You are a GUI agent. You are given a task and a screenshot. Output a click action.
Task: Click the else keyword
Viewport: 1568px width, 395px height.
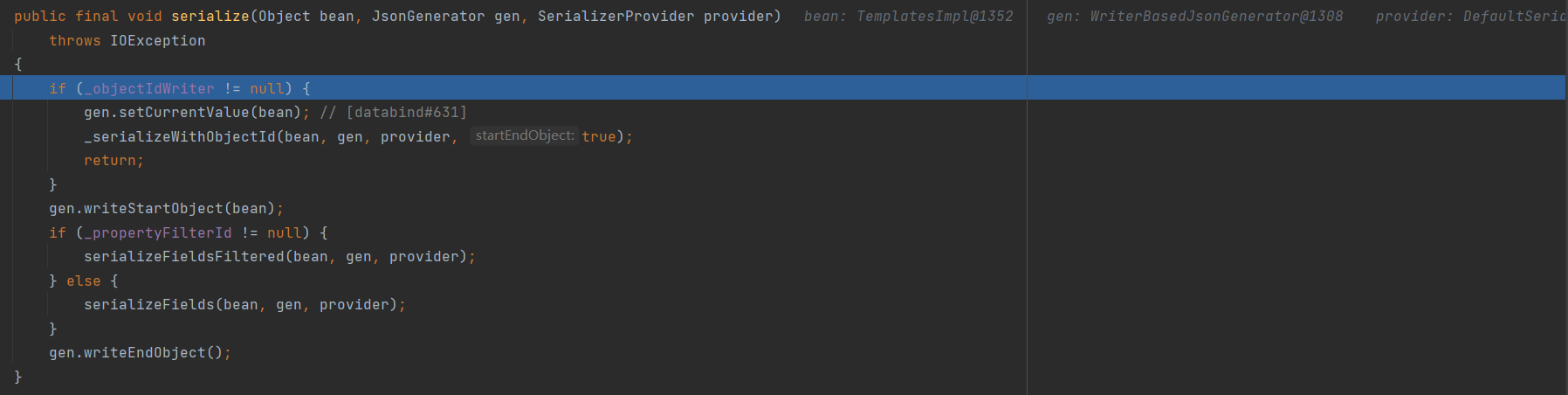click(x=83, y=281)
